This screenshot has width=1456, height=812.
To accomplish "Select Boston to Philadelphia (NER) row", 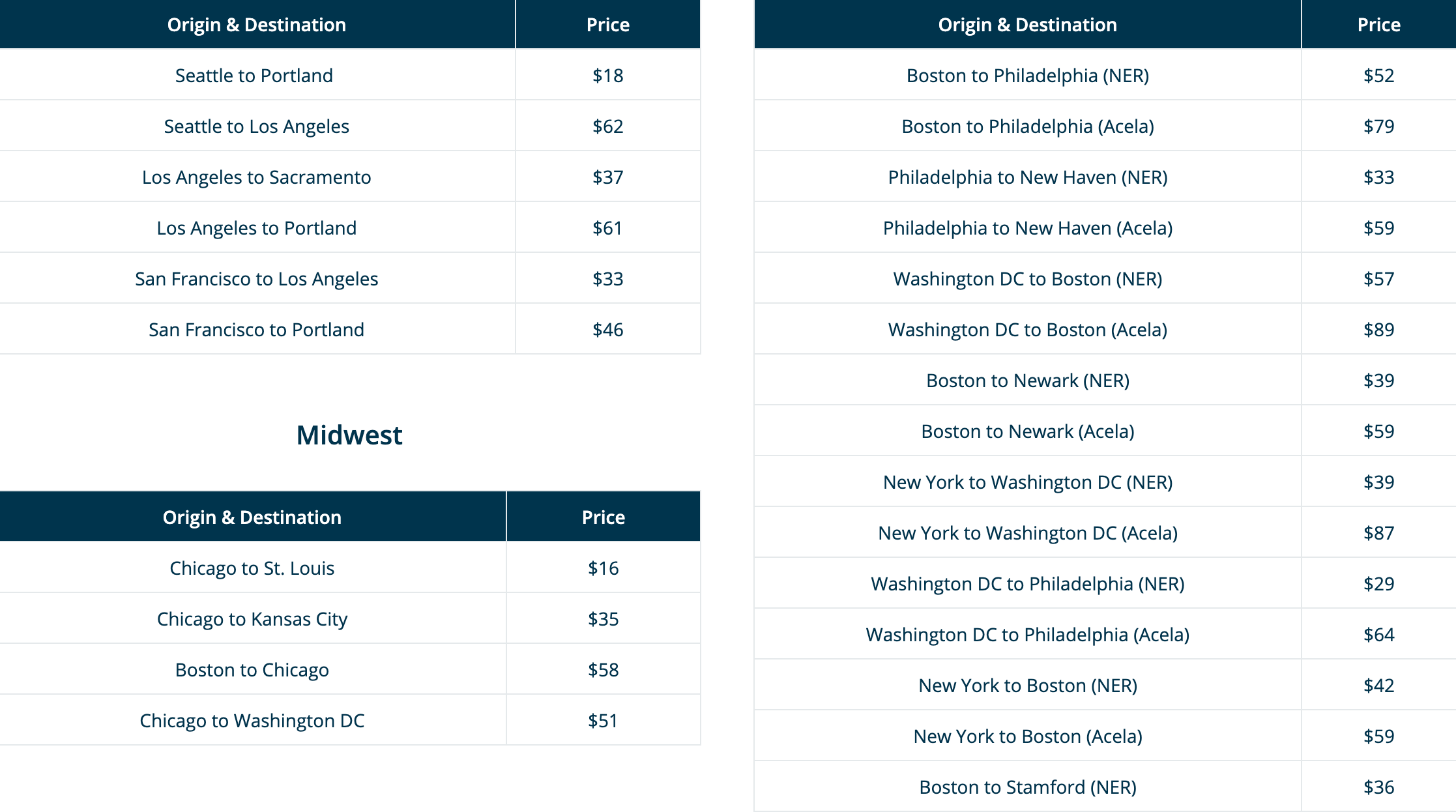I will 1105,75.
